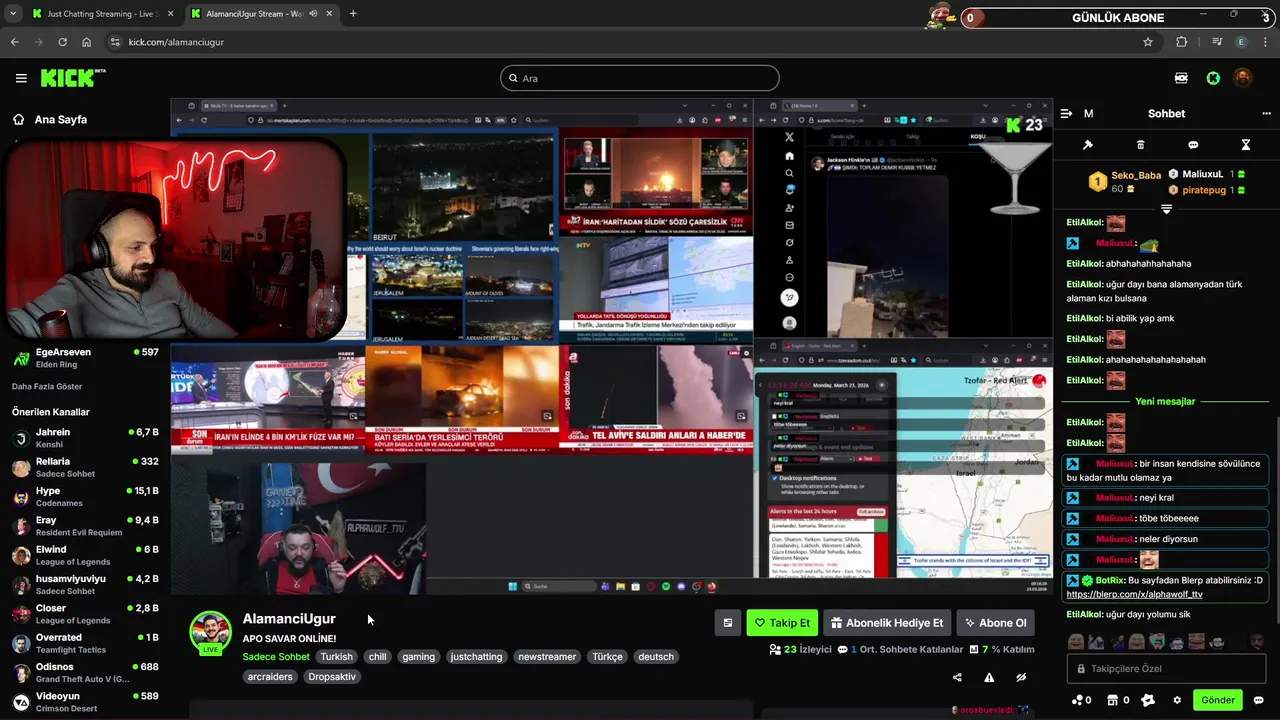Select the gaming tag
Viewport: 1280px width, 720px height.
(418, 657)
